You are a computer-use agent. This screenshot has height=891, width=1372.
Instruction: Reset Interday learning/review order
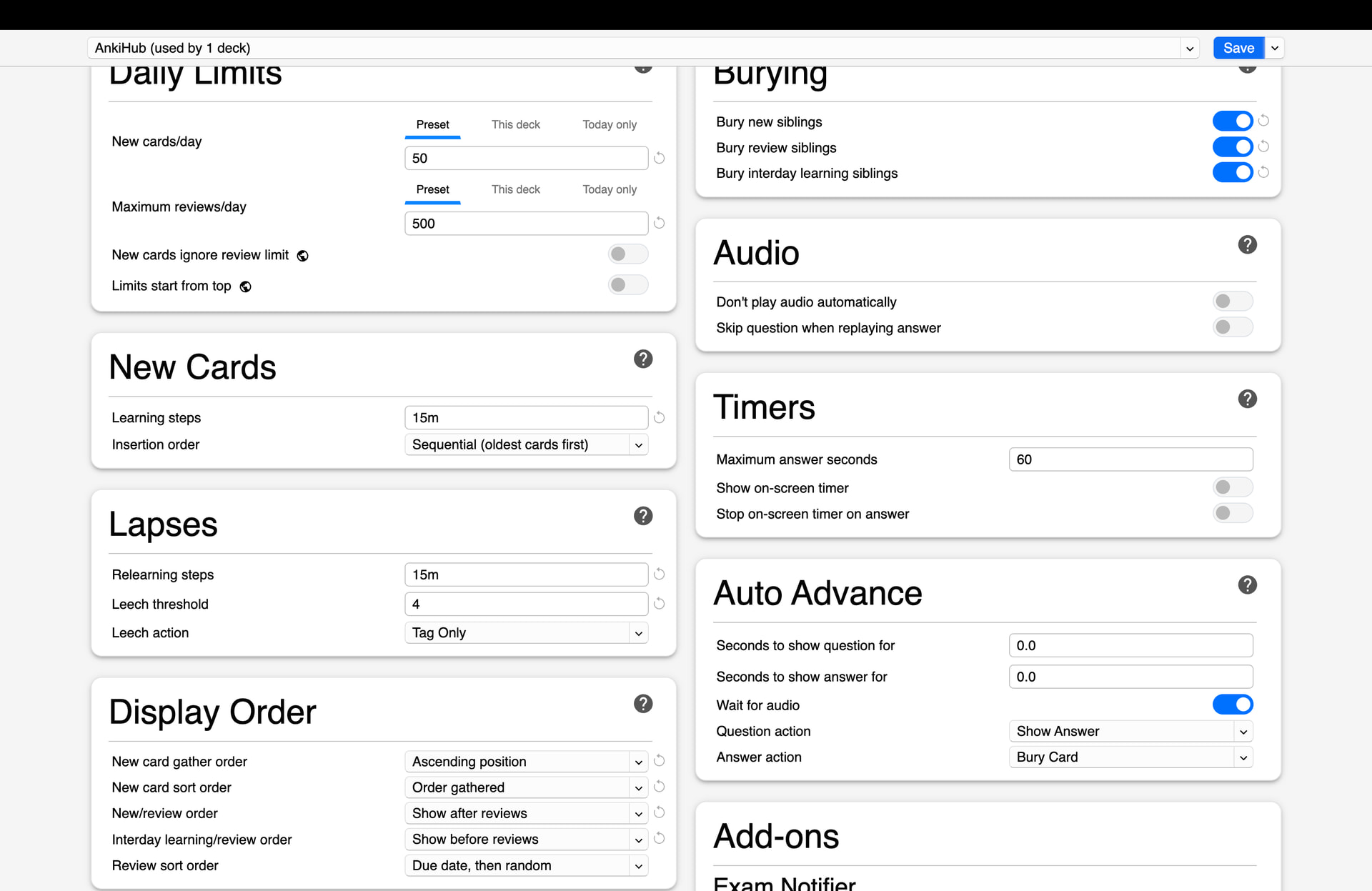pyautogui.click(x=660, y=838)
